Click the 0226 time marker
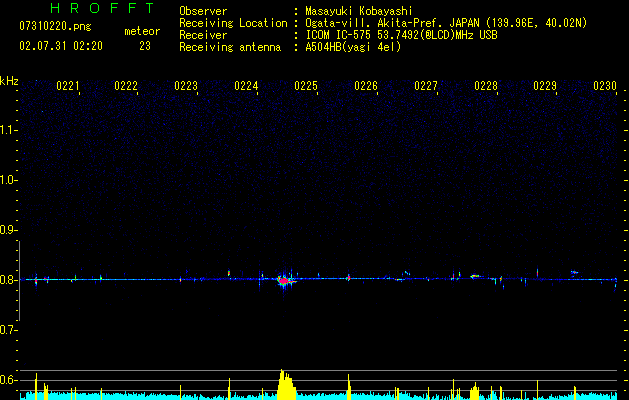This screenshot has height=400, width=629. click(366, 86)
